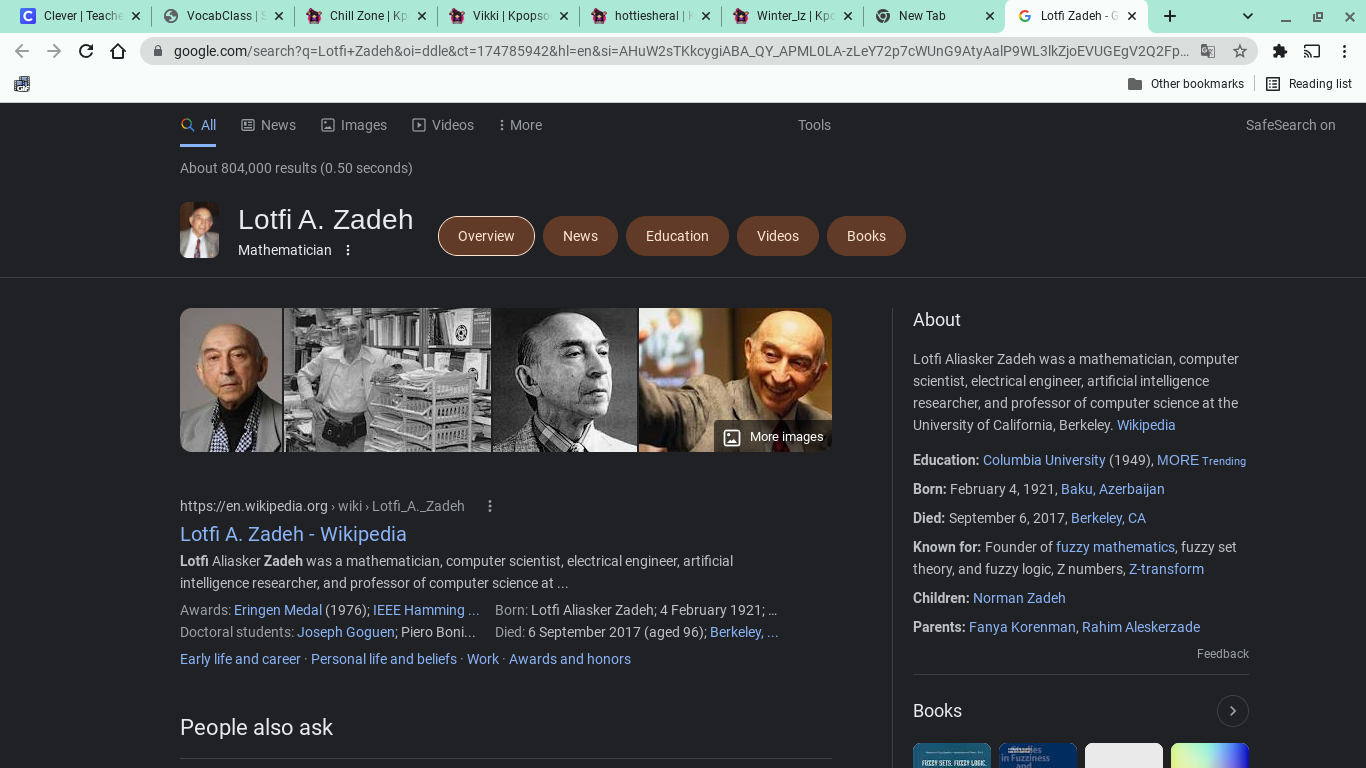Open the Reading list

(x=1309, y=84)
